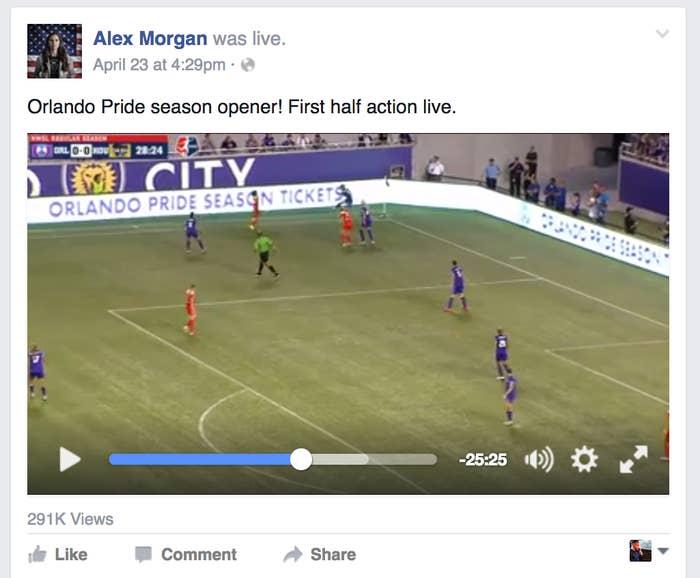Click the globe public privacy icon
This screenshot has height=578, width=700.
[x=248, y=65]
